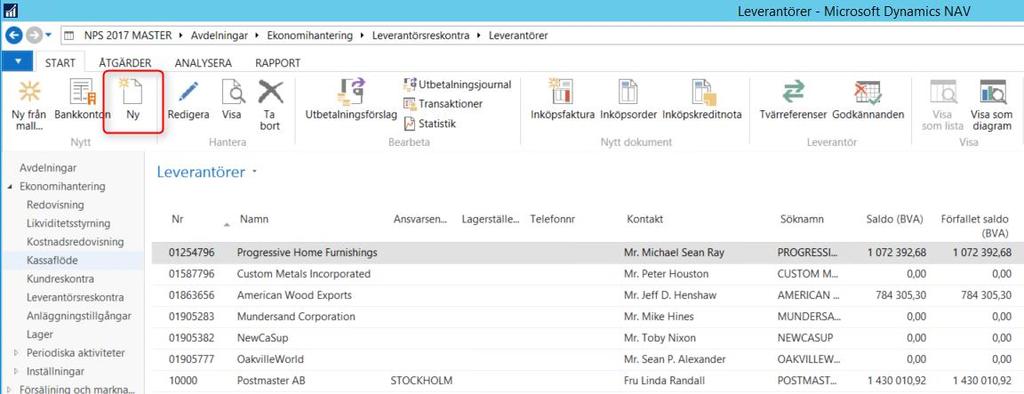Select vendor American Wood Exports
Viewport: 1024px width, 394px height.
[x=588, y=295]
